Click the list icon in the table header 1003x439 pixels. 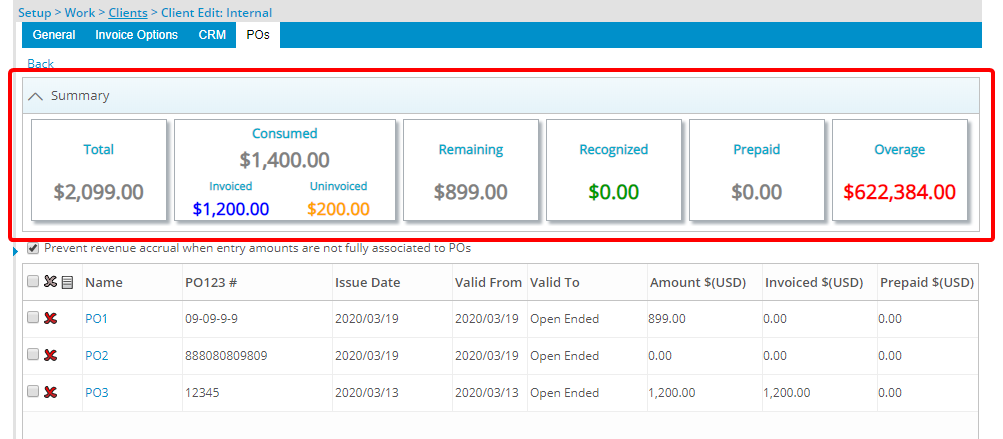coord(67,283)
